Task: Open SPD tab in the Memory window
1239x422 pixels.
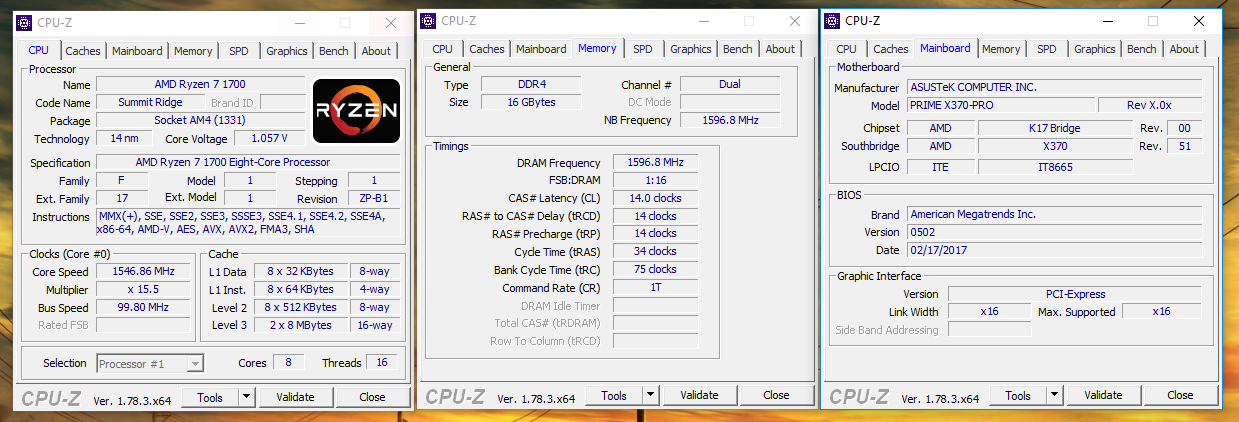Action: point(643,49)
